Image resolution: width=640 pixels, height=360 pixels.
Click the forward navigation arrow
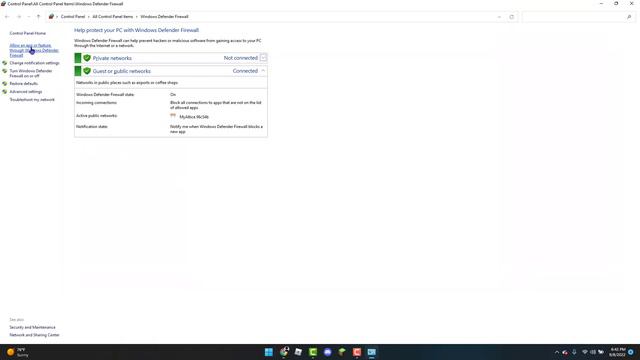point(19,17)
